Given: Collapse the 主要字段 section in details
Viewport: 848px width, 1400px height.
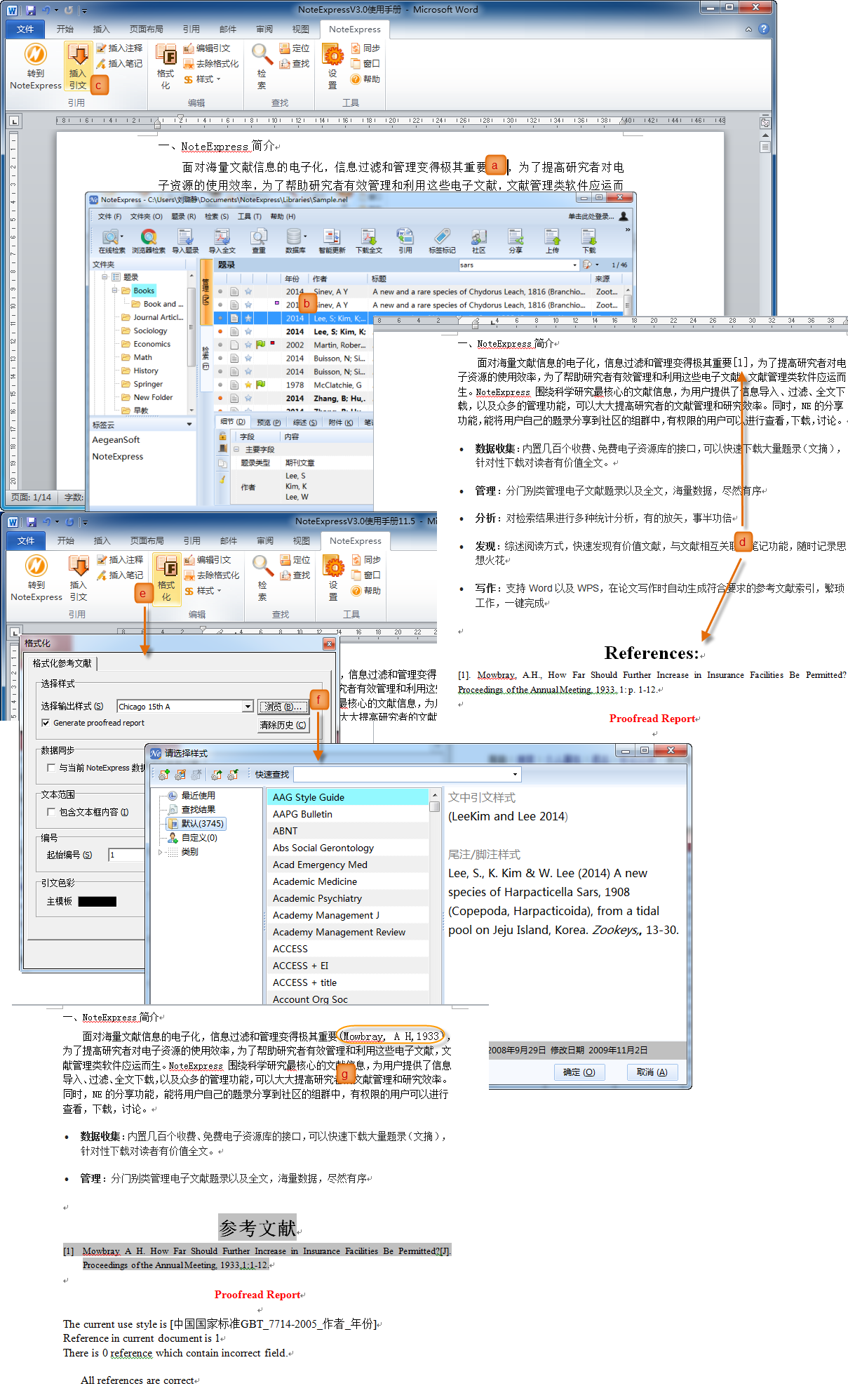Looking at the screenshot, I should [236, 450].
